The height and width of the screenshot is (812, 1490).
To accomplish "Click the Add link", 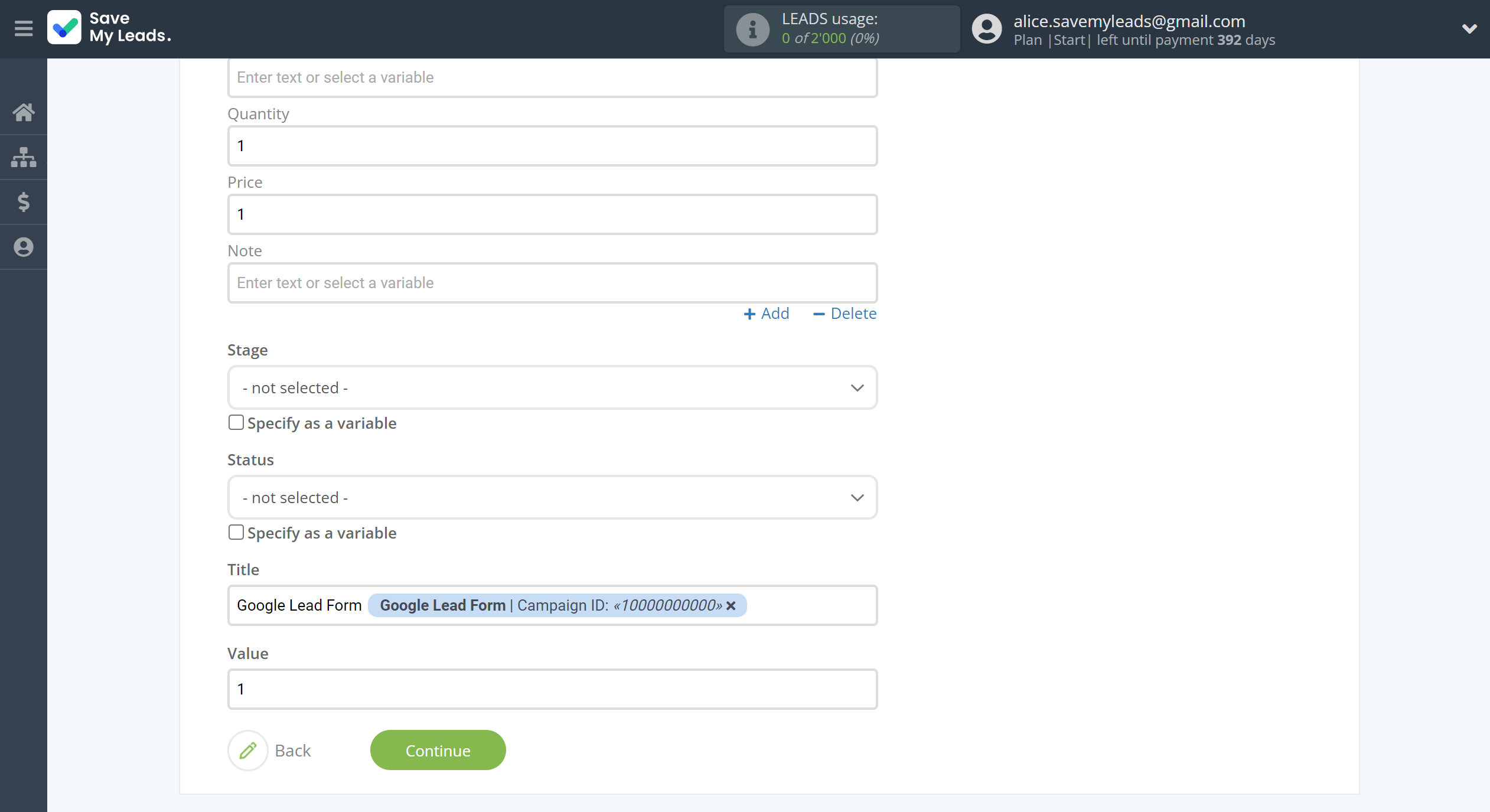I will pyautogui.click(x=767, y=314).
